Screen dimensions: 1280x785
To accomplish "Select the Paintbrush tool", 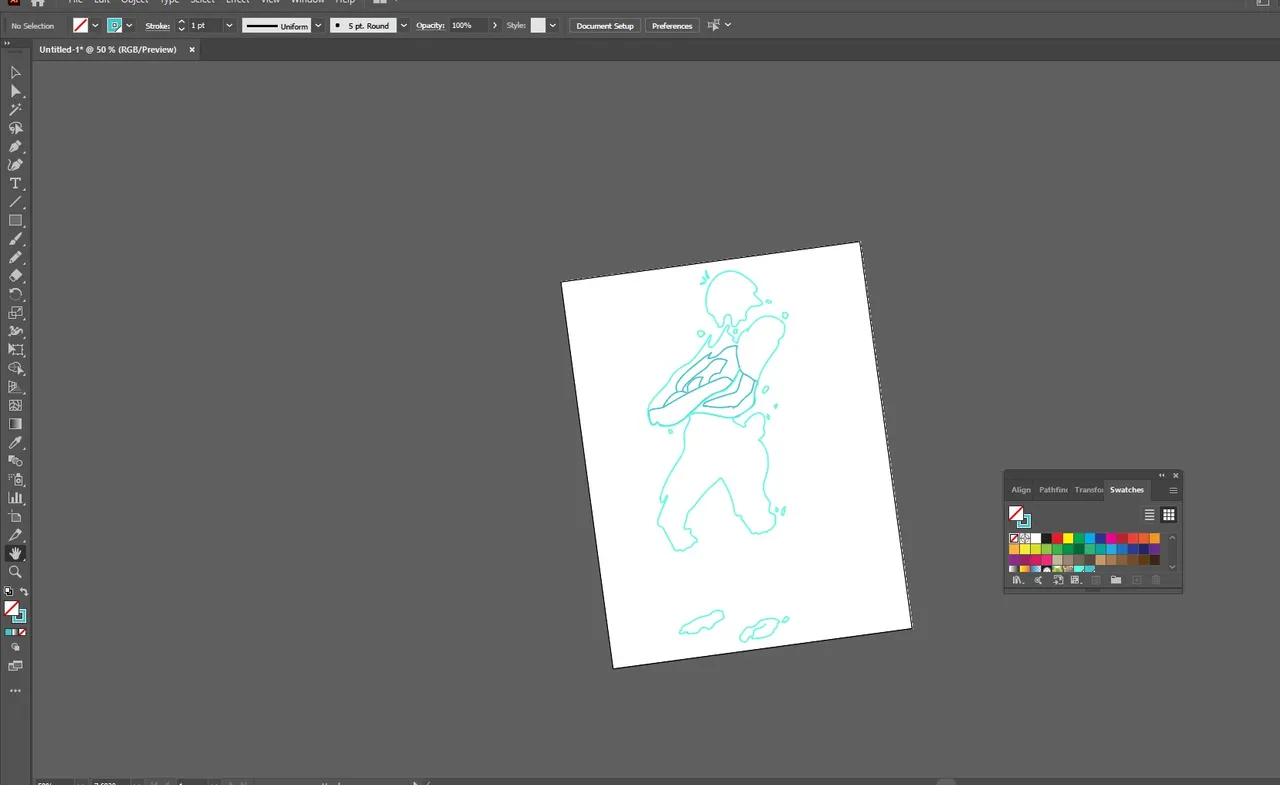I will 15,239.
